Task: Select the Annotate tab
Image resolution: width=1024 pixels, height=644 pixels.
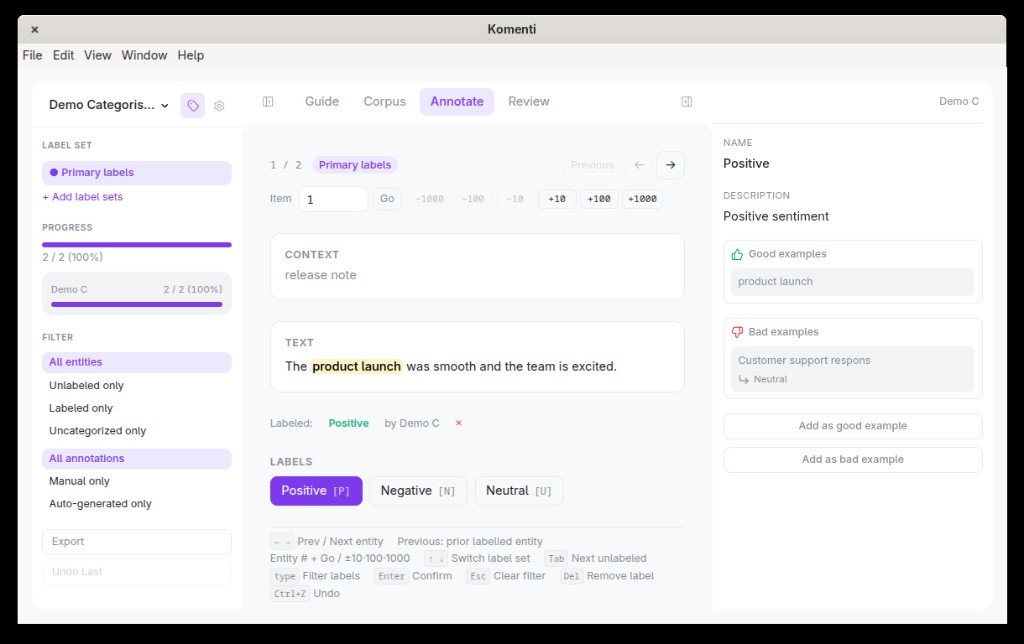Action: tap(457, 102)
